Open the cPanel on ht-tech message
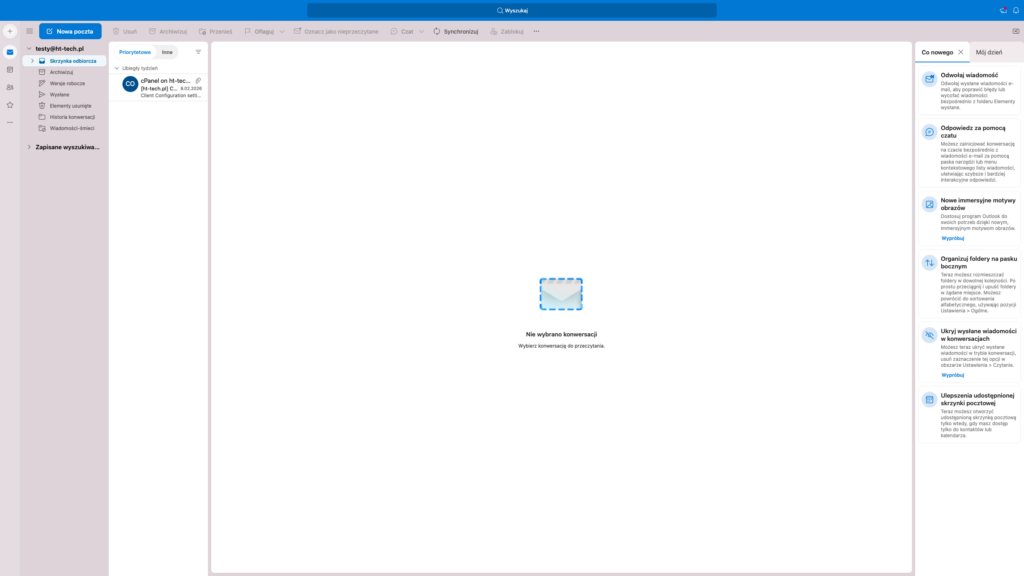 (x=159, y=88)
